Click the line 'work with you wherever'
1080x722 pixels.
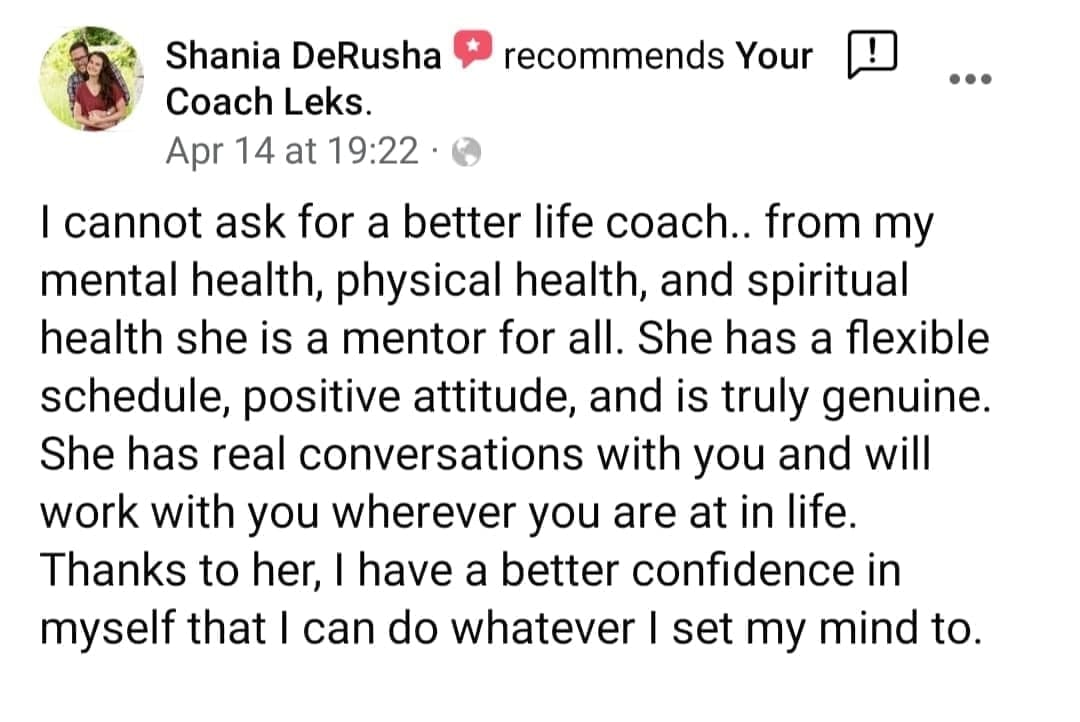click(448, 513)
